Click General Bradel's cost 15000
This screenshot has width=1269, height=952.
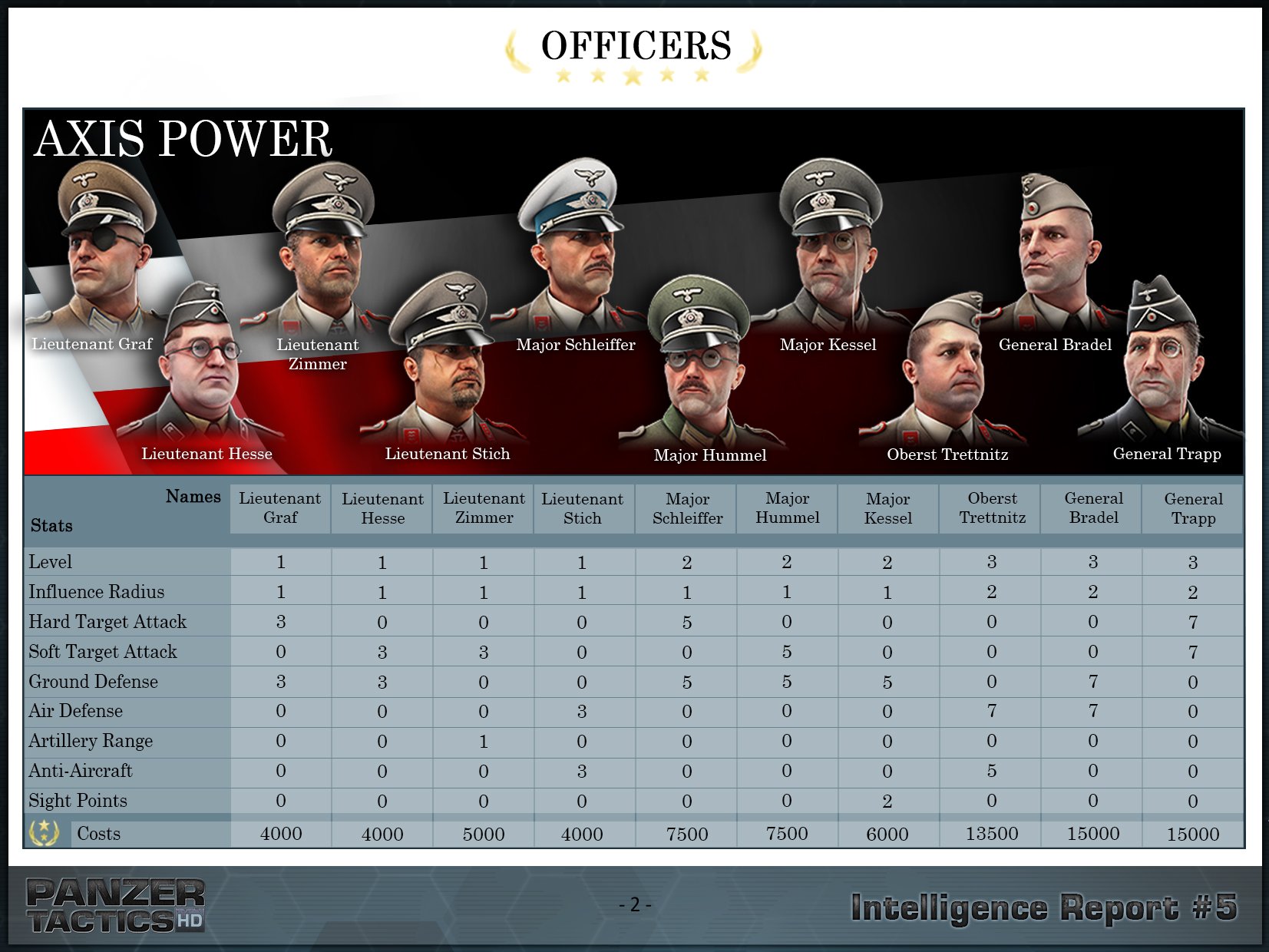(x=1093, y=834)
